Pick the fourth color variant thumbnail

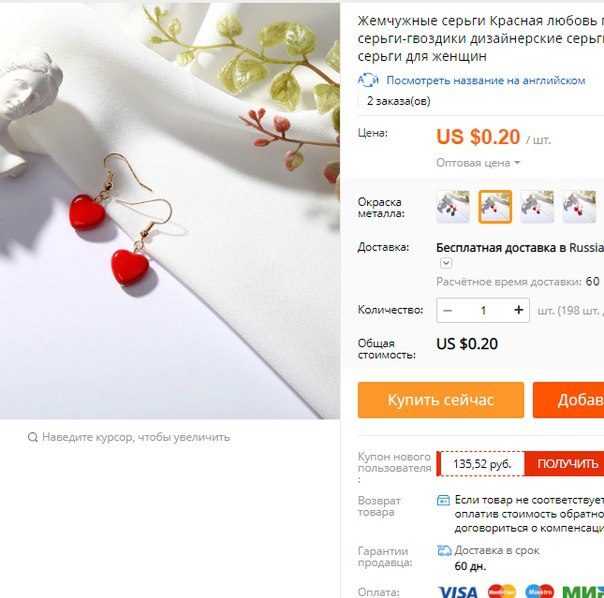579,207
